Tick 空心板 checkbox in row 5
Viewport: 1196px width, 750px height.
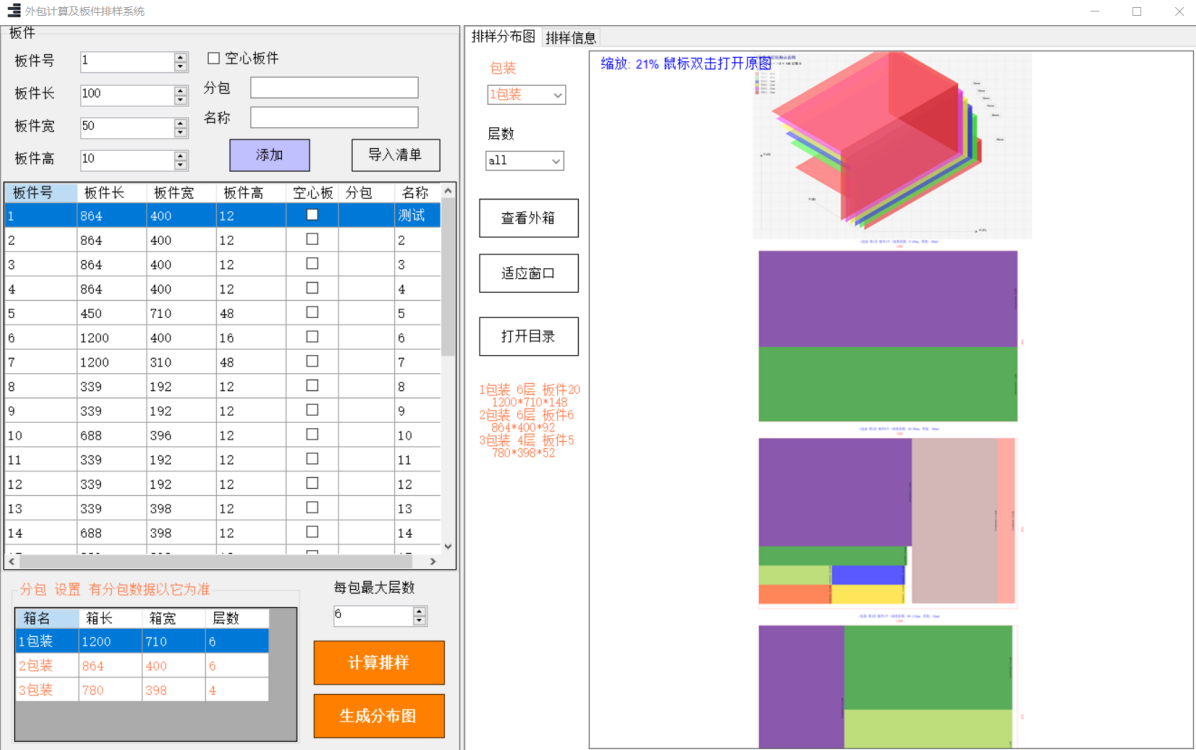tap(312, 313)
